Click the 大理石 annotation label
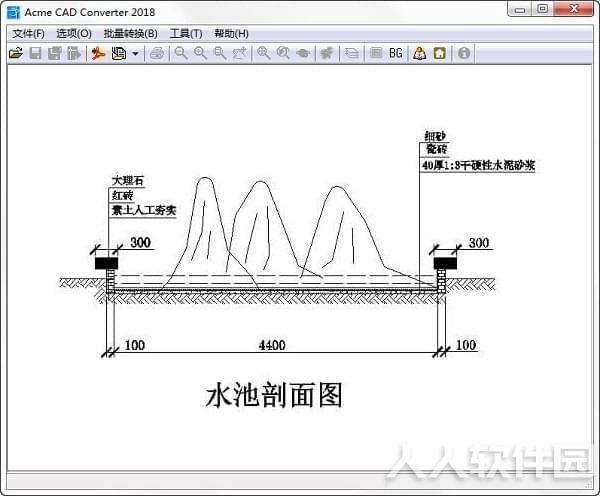600x496 pixels. 128,180
